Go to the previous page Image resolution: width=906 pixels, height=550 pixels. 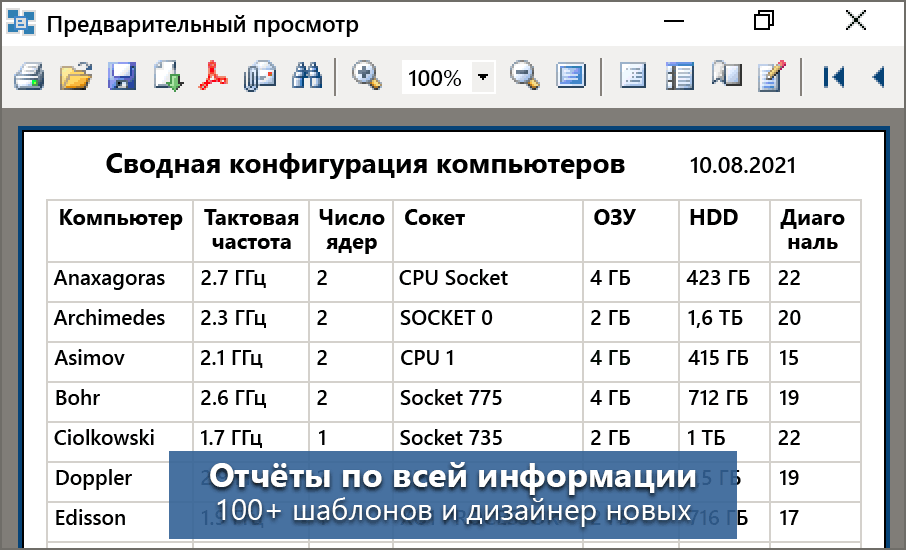[x=878, y=77]
